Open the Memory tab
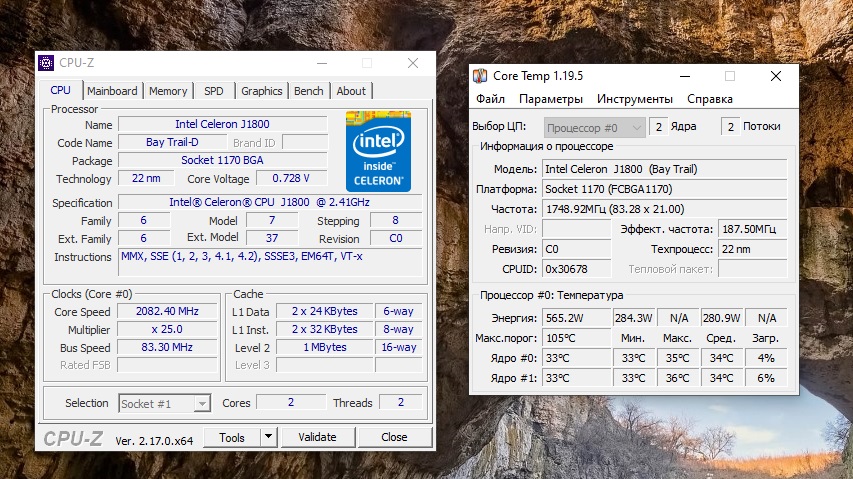853x479 pixels. coord(168,91)
